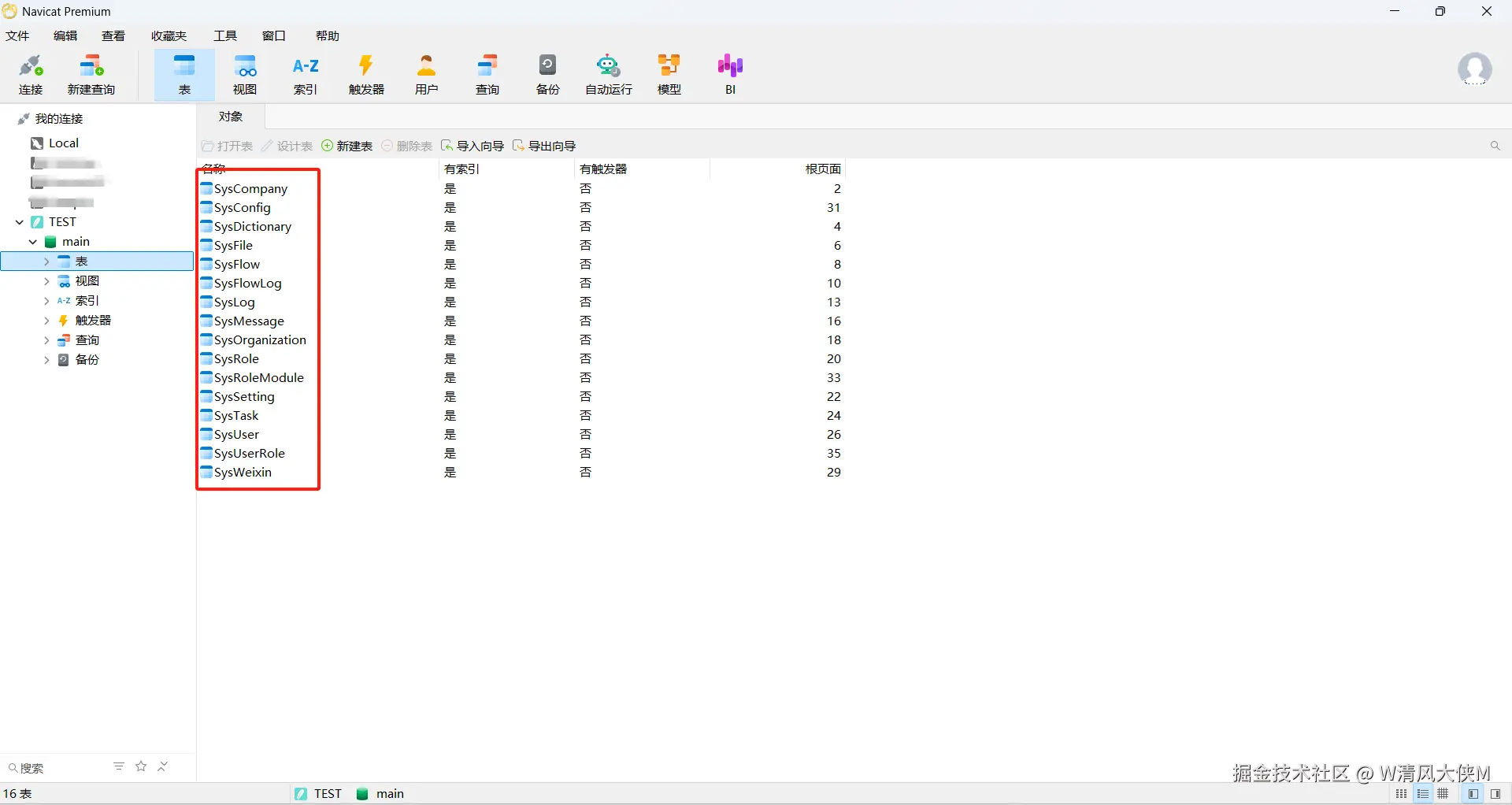The image size is (1512, 805).
Task: Collapse the TEST connection chevron
Action: point(20,222)
